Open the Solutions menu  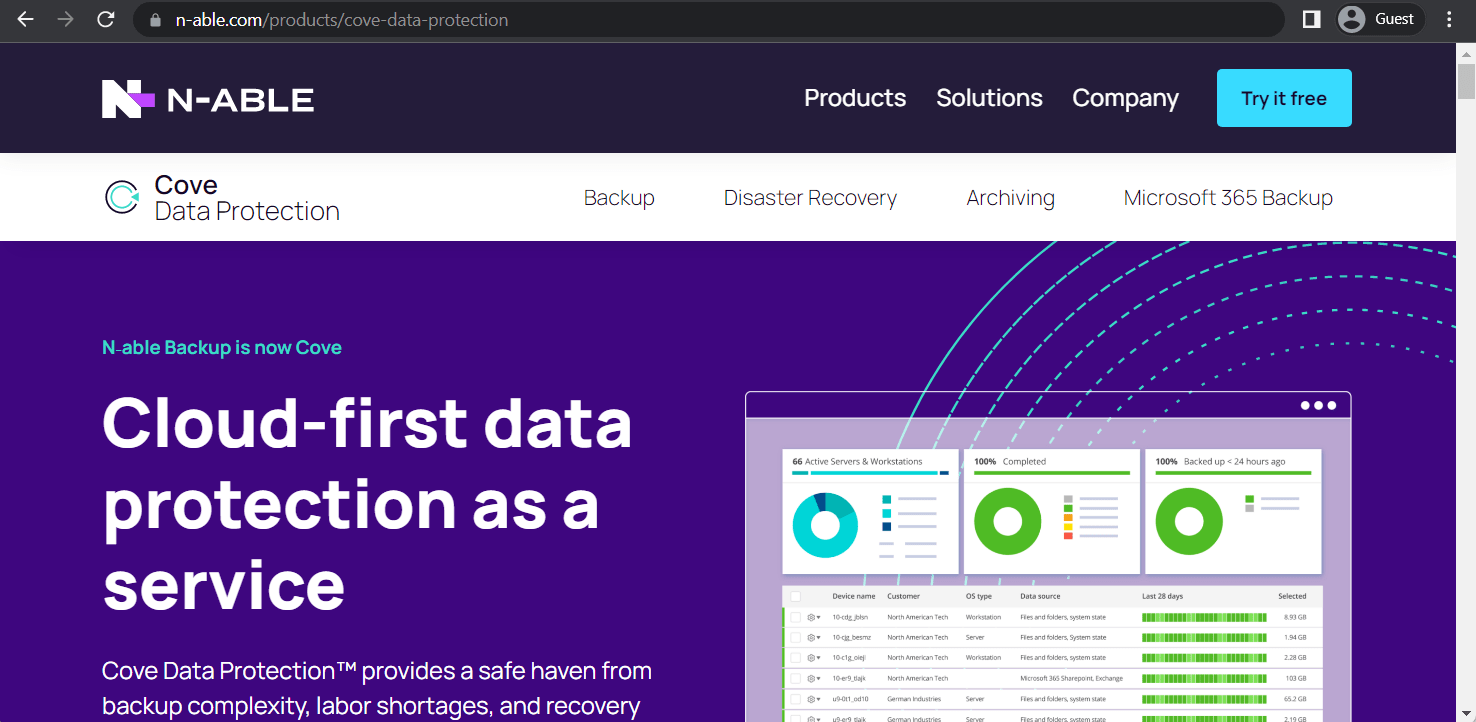(989, 97)
